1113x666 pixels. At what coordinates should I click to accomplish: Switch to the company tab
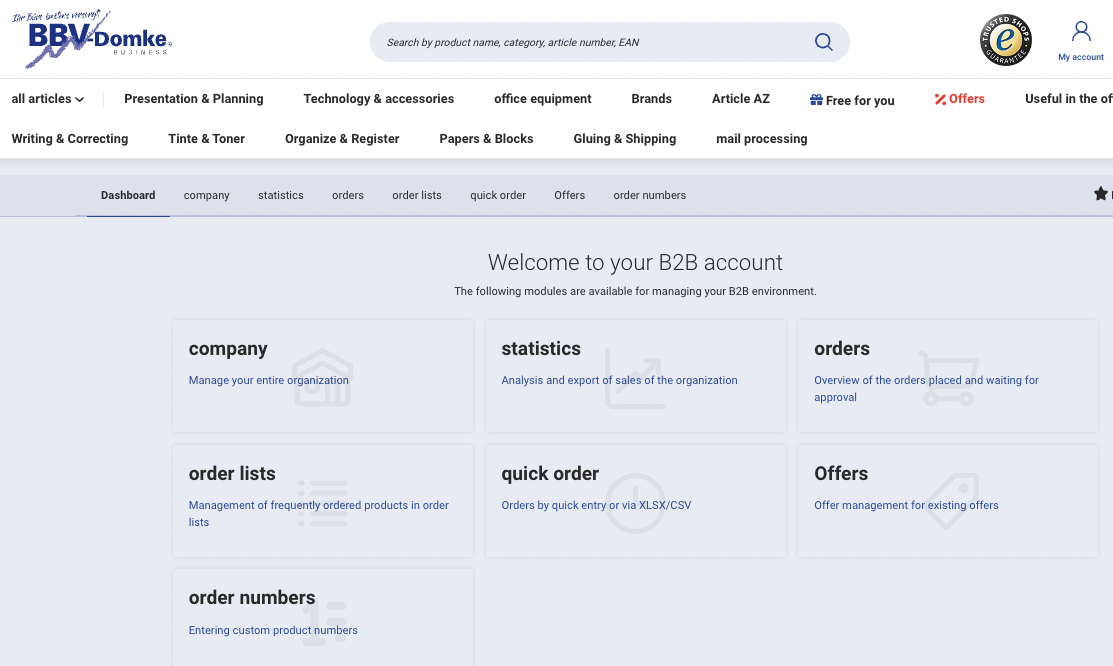(207, 195)
